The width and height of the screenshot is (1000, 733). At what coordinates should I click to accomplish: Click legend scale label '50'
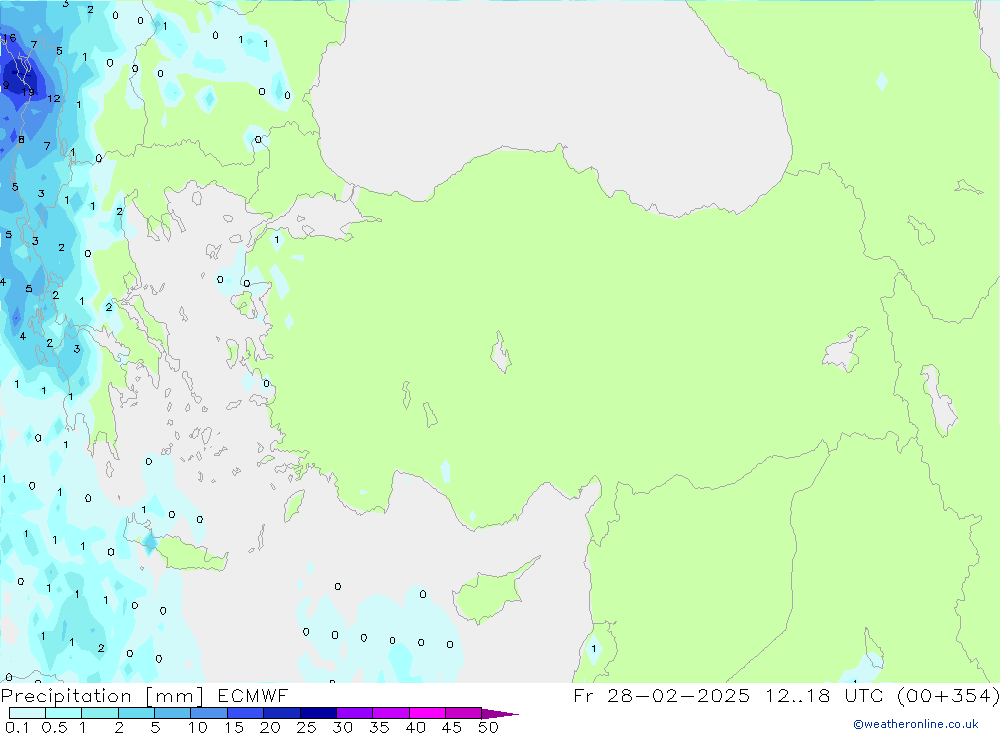(488, 727)
